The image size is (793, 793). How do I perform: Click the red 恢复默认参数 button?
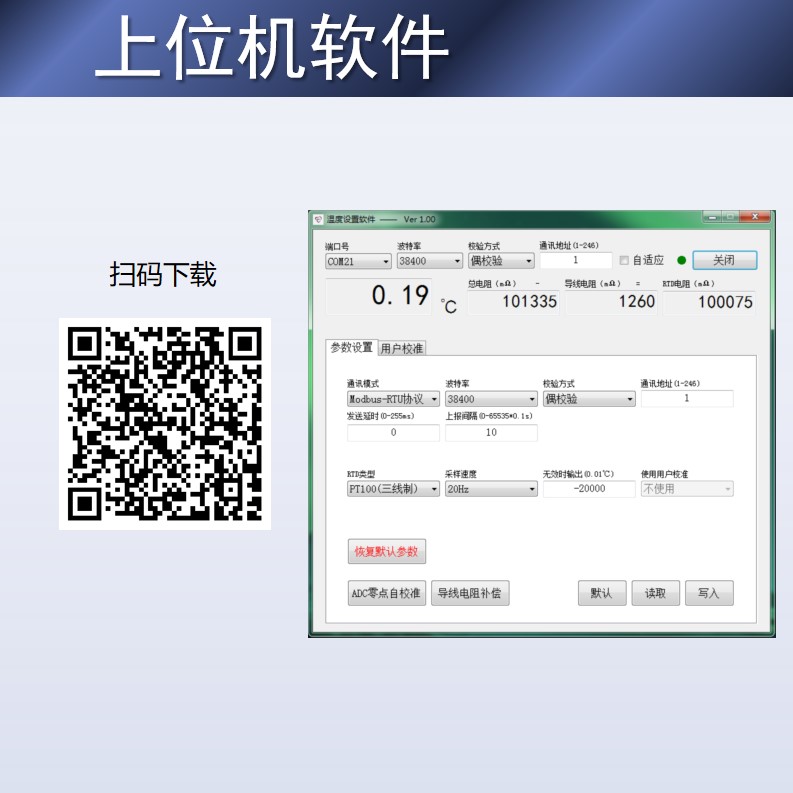coord(386,551)
